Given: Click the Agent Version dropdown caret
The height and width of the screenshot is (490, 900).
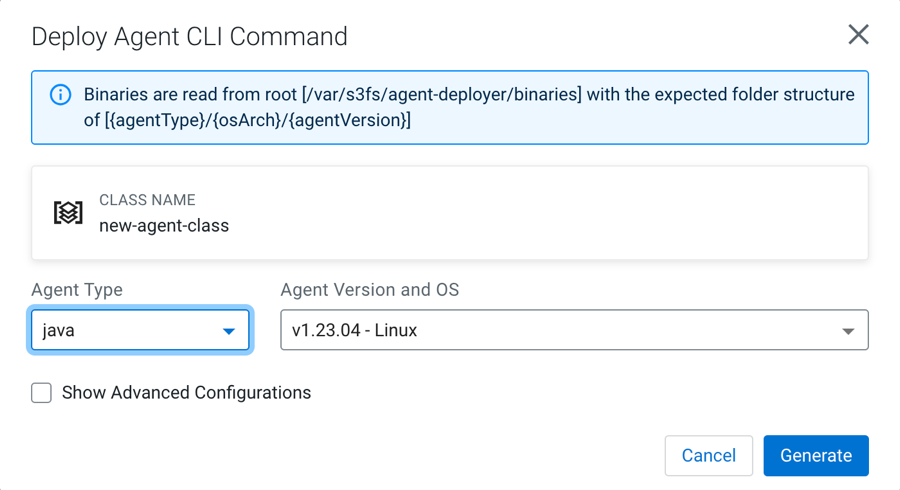Looking at the screenshot, I should pos(848,331).
